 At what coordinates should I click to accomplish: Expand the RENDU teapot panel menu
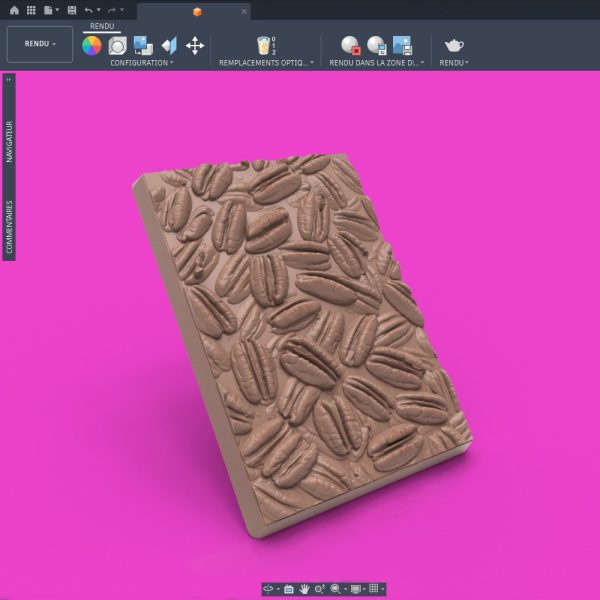tap(454, 63)
